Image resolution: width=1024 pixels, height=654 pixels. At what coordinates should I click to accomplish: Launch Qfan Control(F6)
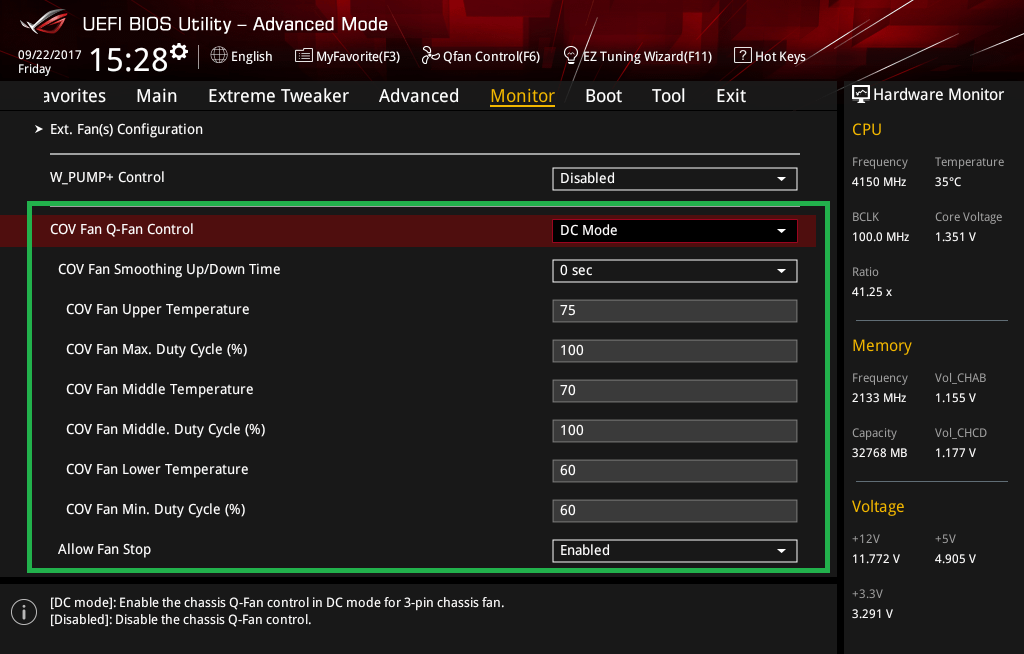click(x=491, y=56)
